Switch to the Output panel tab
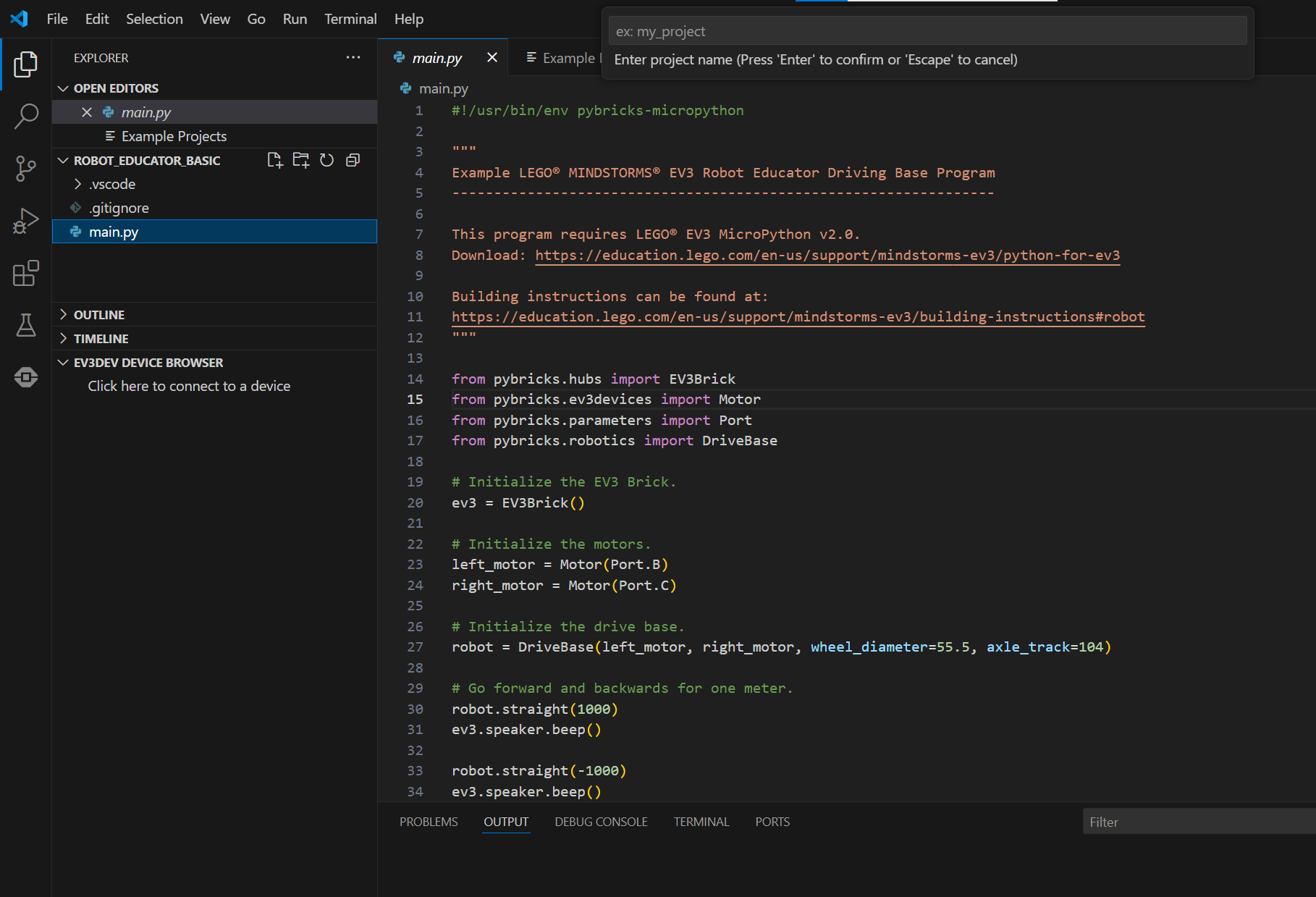Viewport: 1316px width, 897px height. coord(506,822)
